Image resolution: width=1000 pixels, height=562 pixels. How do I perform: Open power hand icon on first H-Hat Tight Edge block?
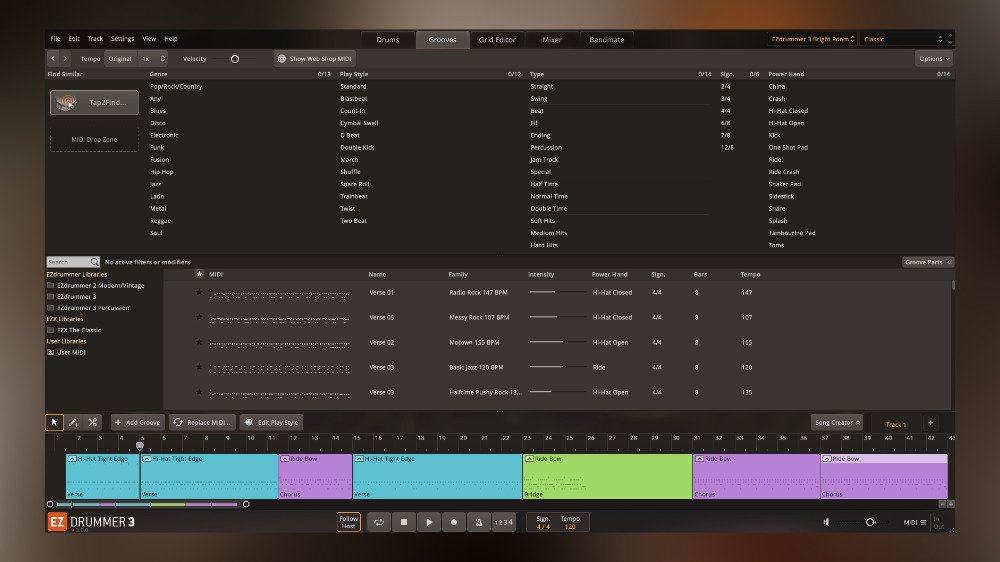click(x=72, y=459)
